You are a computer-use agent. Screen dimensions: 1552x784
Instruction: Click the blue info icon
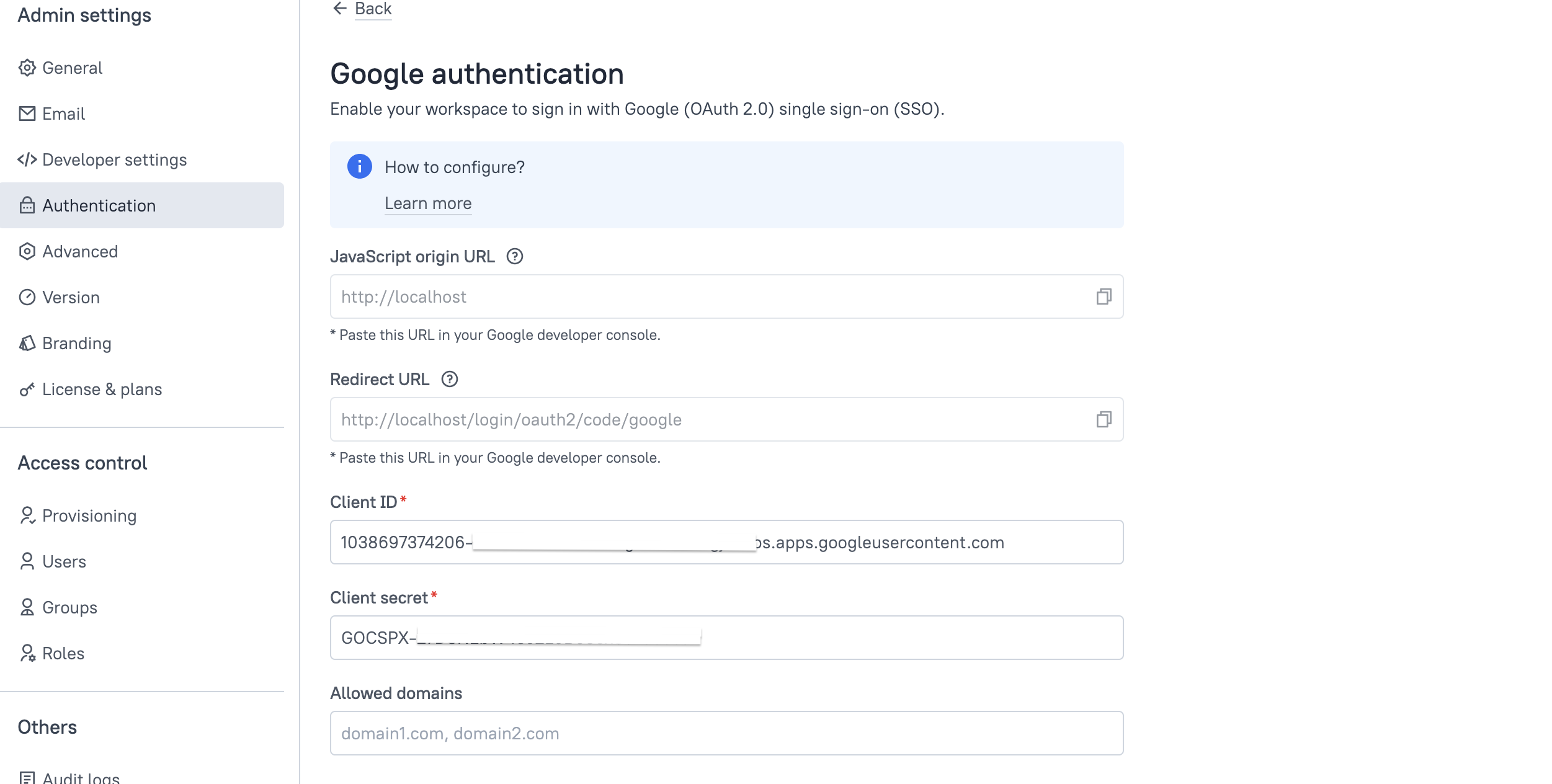tap(359, 166)
